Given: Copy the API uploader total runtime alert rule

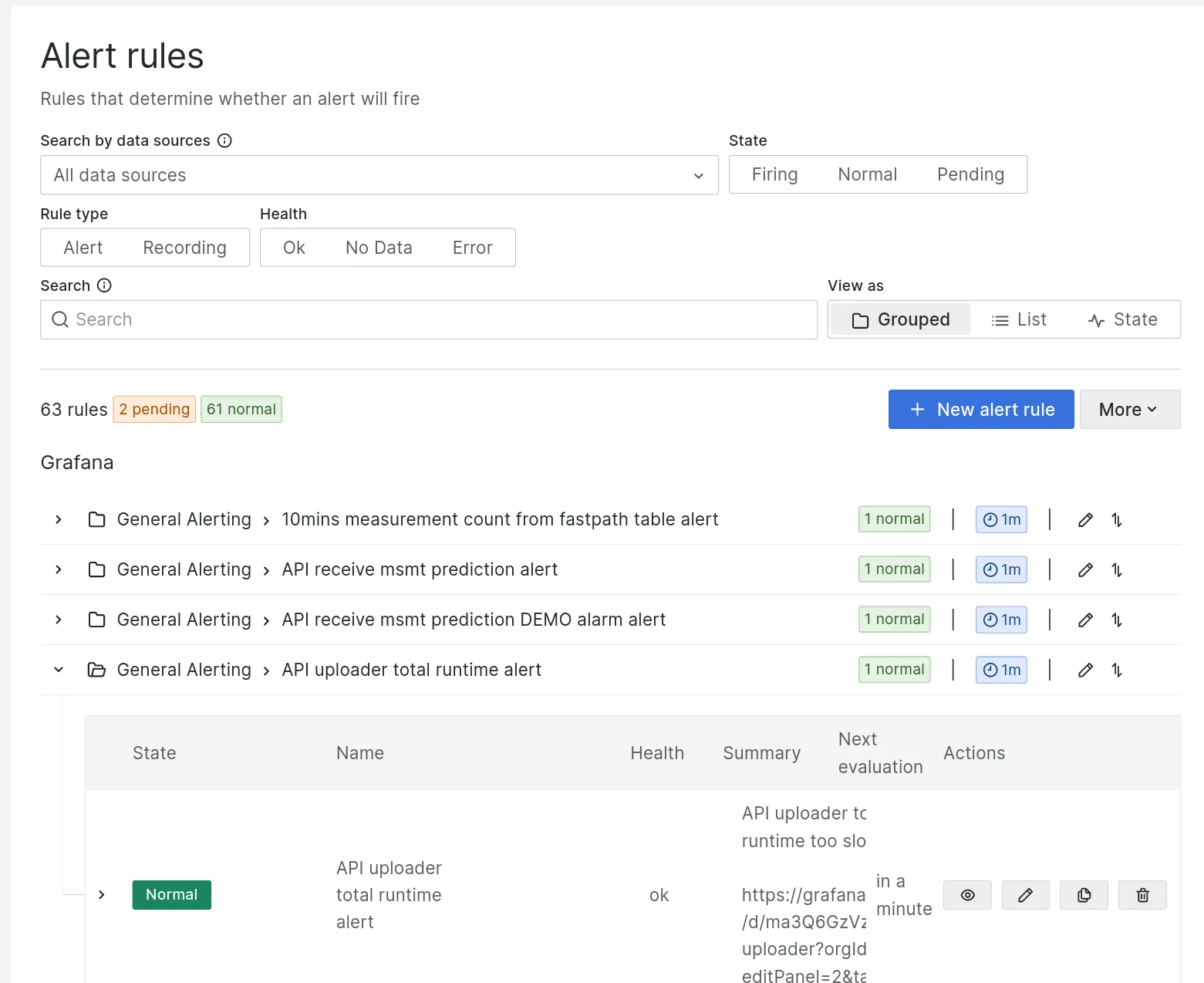Looking at the screenshot, I should tap(1084, 895).
